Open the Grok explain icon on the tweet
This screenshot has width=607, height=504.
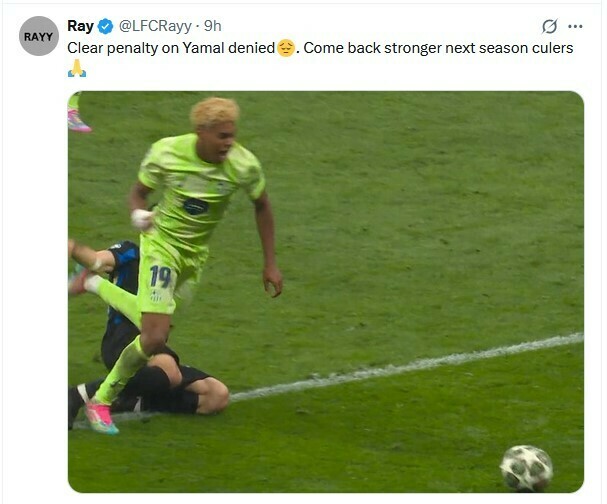pos(549,26)
